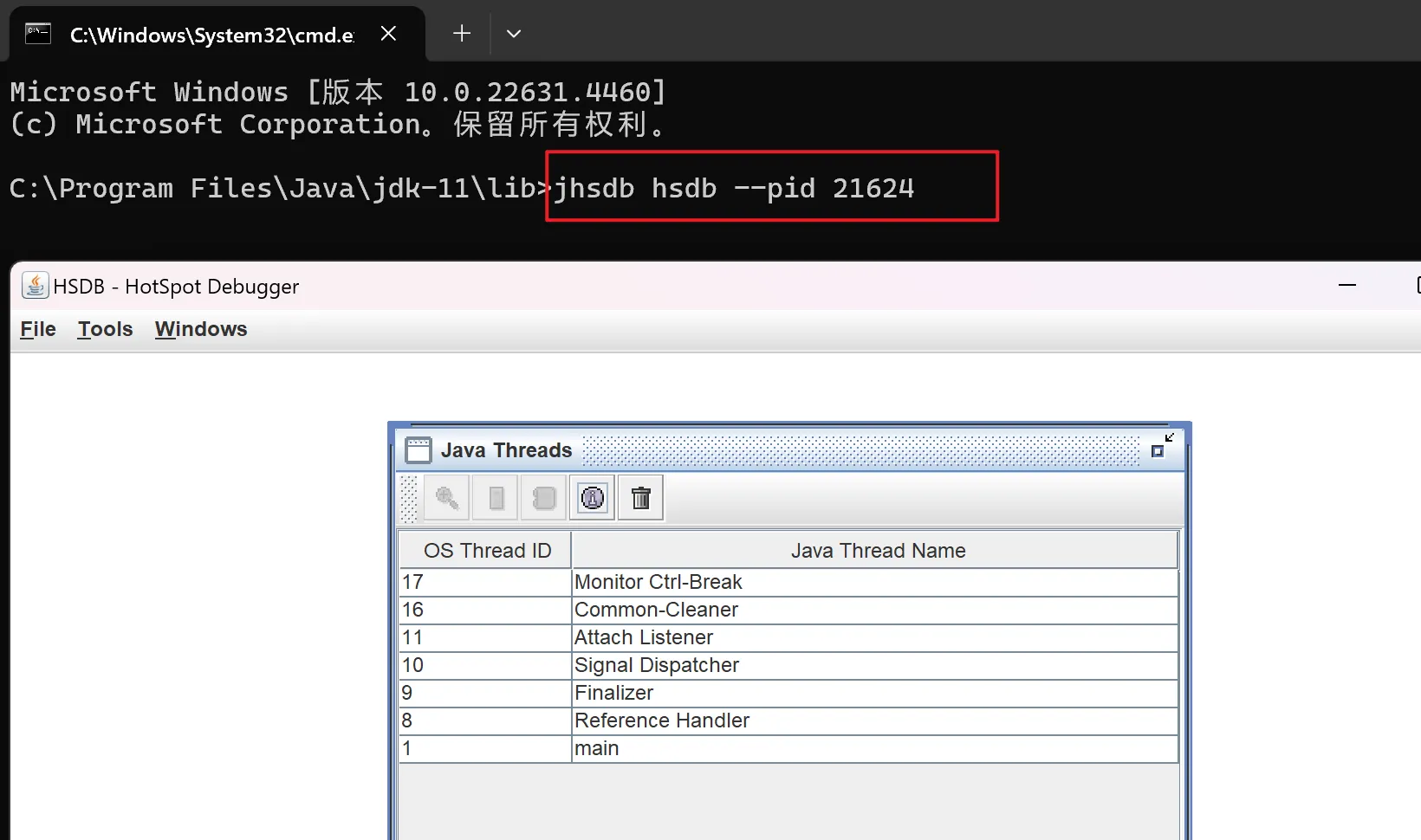
Task: Click OS Thread ID cell 1
Action: coord(485,748)
